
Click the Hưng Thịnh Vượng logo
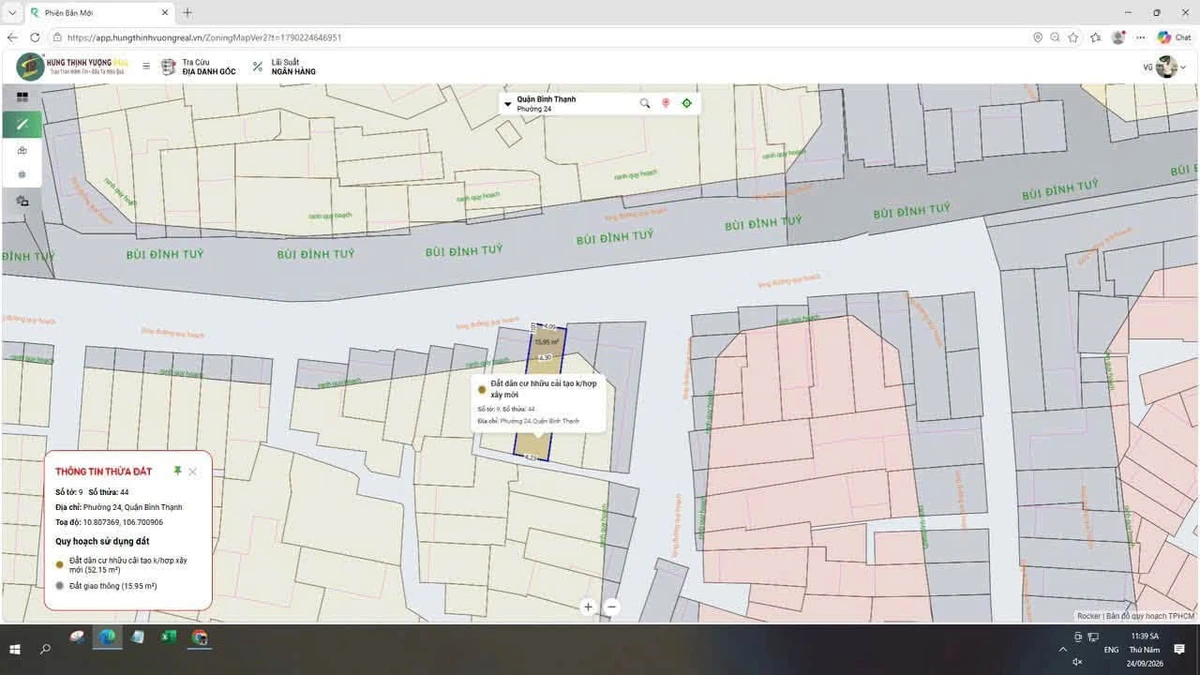(x=73, y=66)
